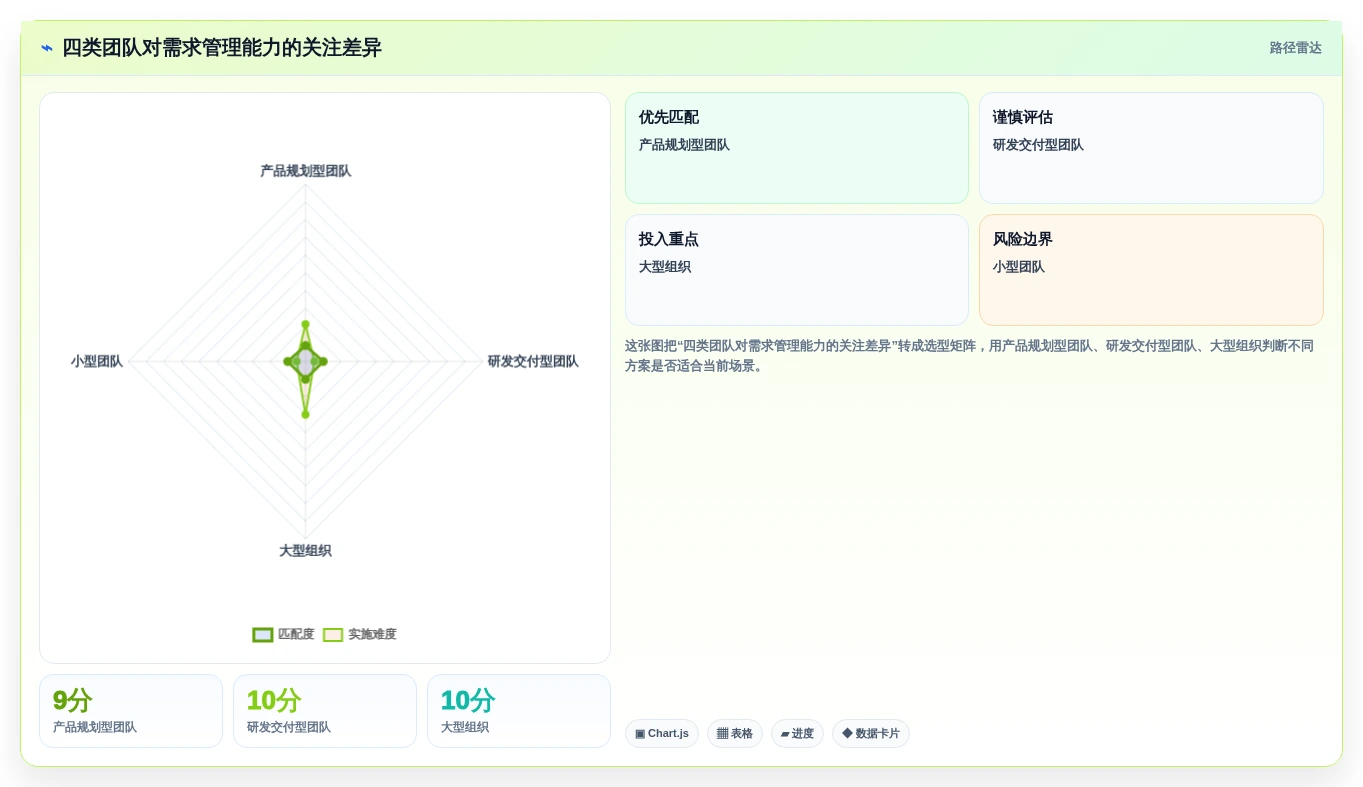This screenshot has width=1363, height=787.
Task: Click the 产品规划型团队 text in 优先匹配 card
Action: 684,145
